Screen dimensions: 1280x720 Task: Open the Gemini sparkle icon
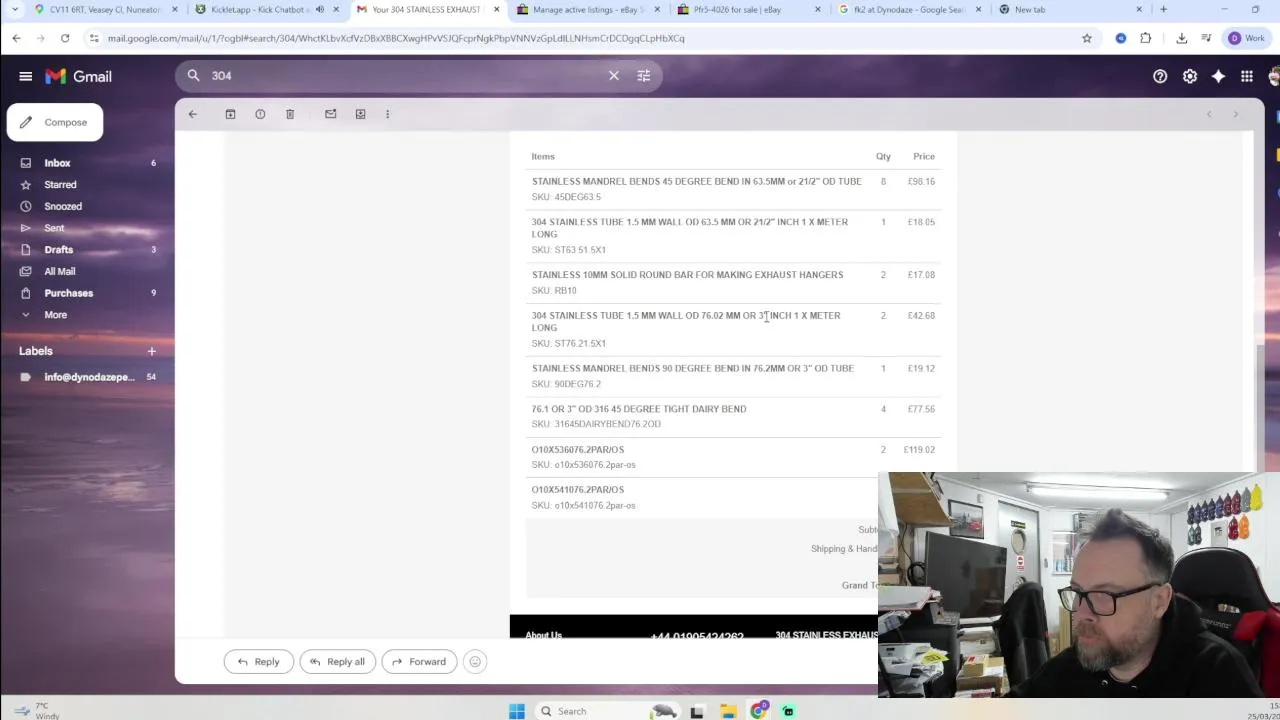click(1218, 76)
